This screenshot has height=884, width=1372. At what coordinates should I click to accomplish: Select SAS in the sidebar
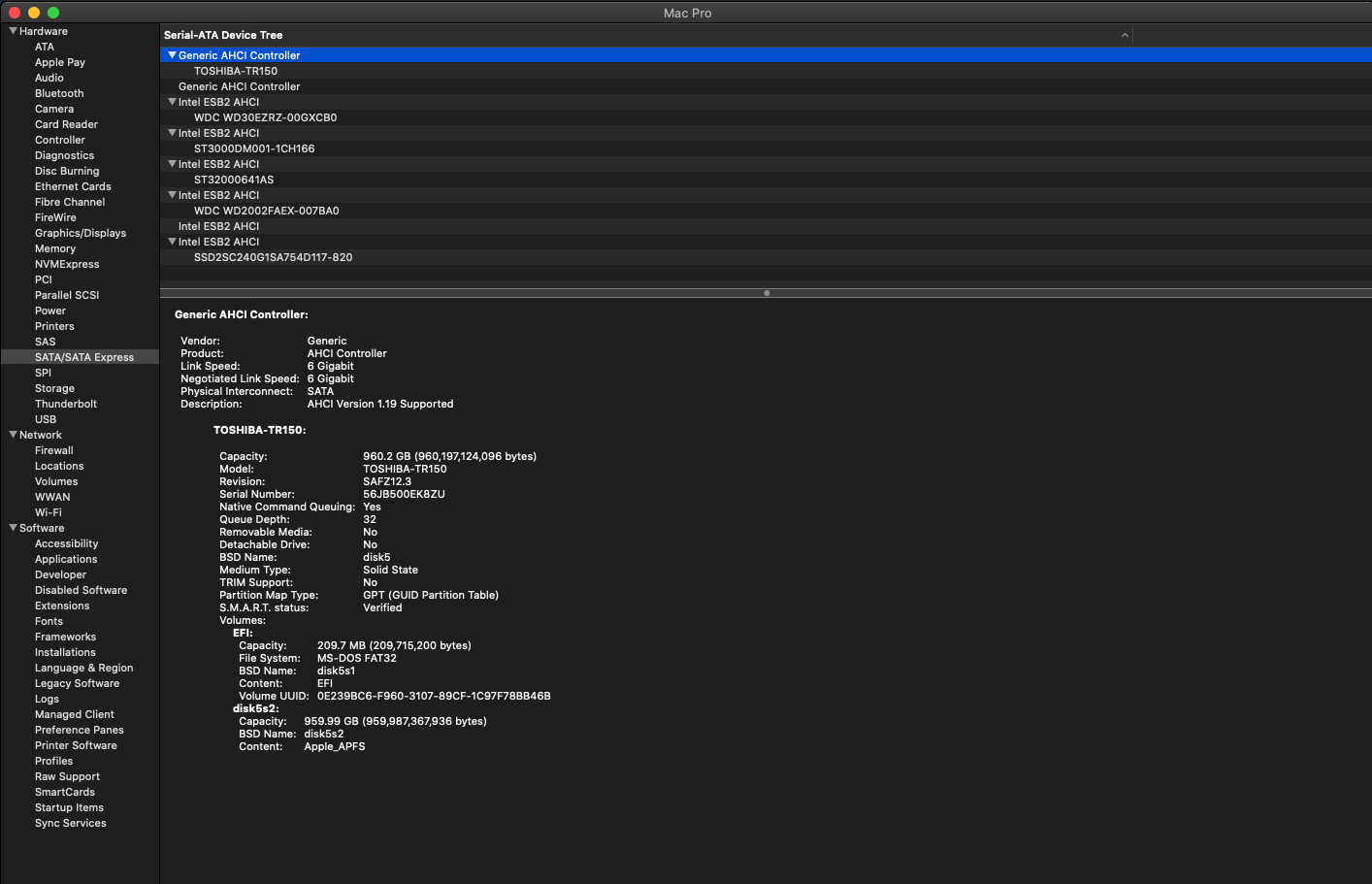click(46, 342)
